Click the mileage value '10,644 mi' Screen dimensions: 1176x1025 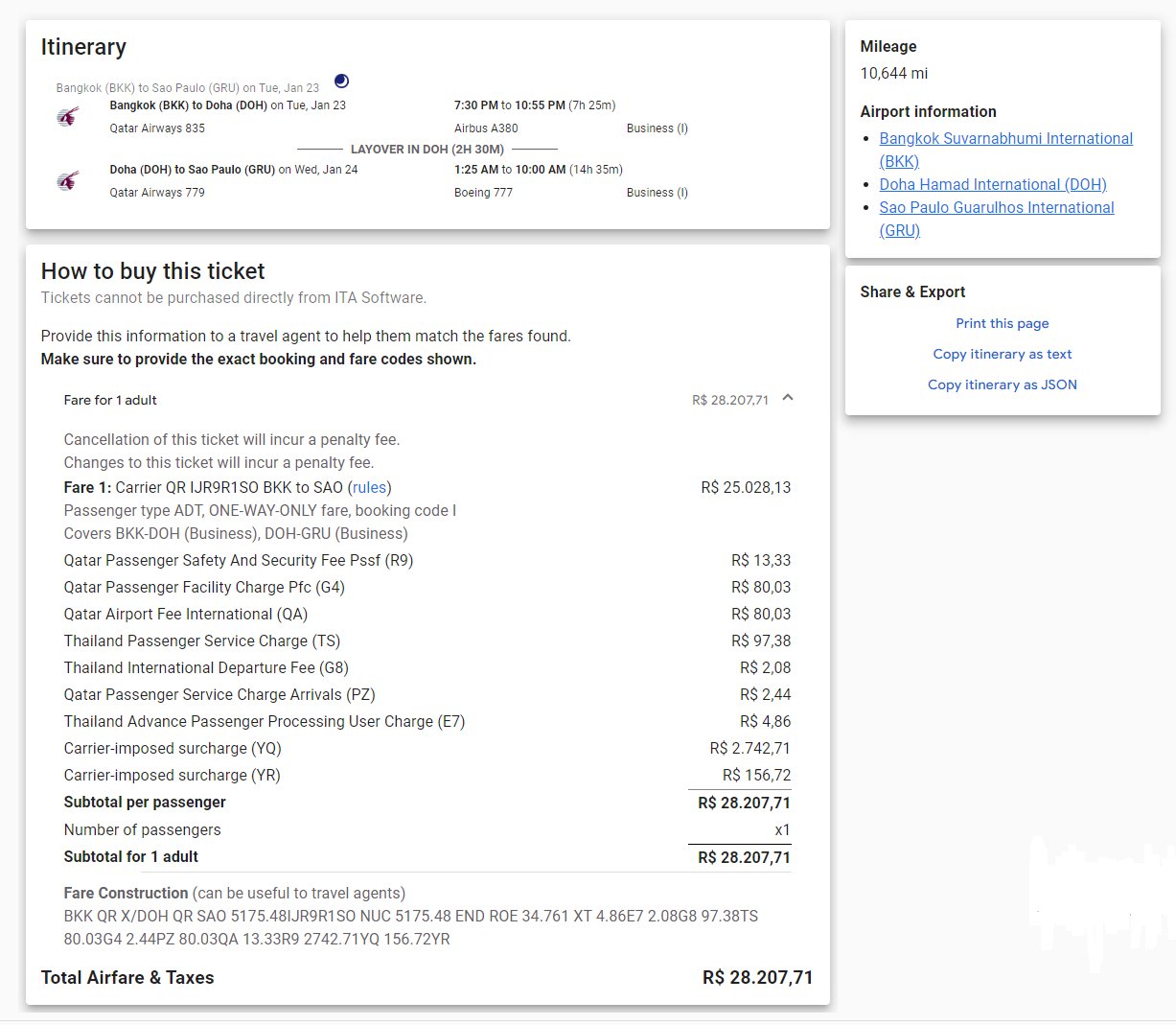(894, 73)
